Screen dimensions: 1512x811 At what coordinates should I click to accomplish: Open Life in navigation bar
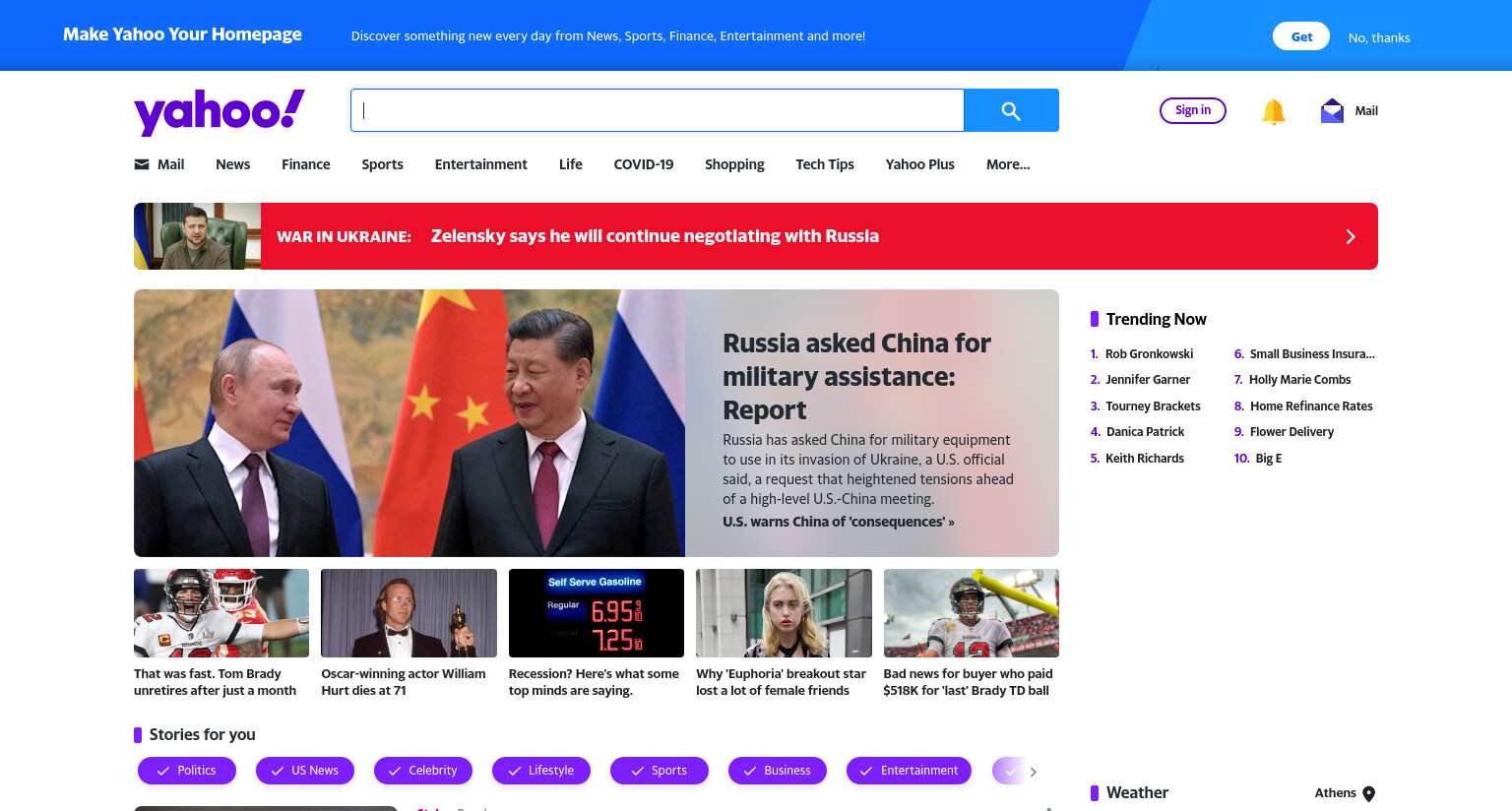pos(571,164)
